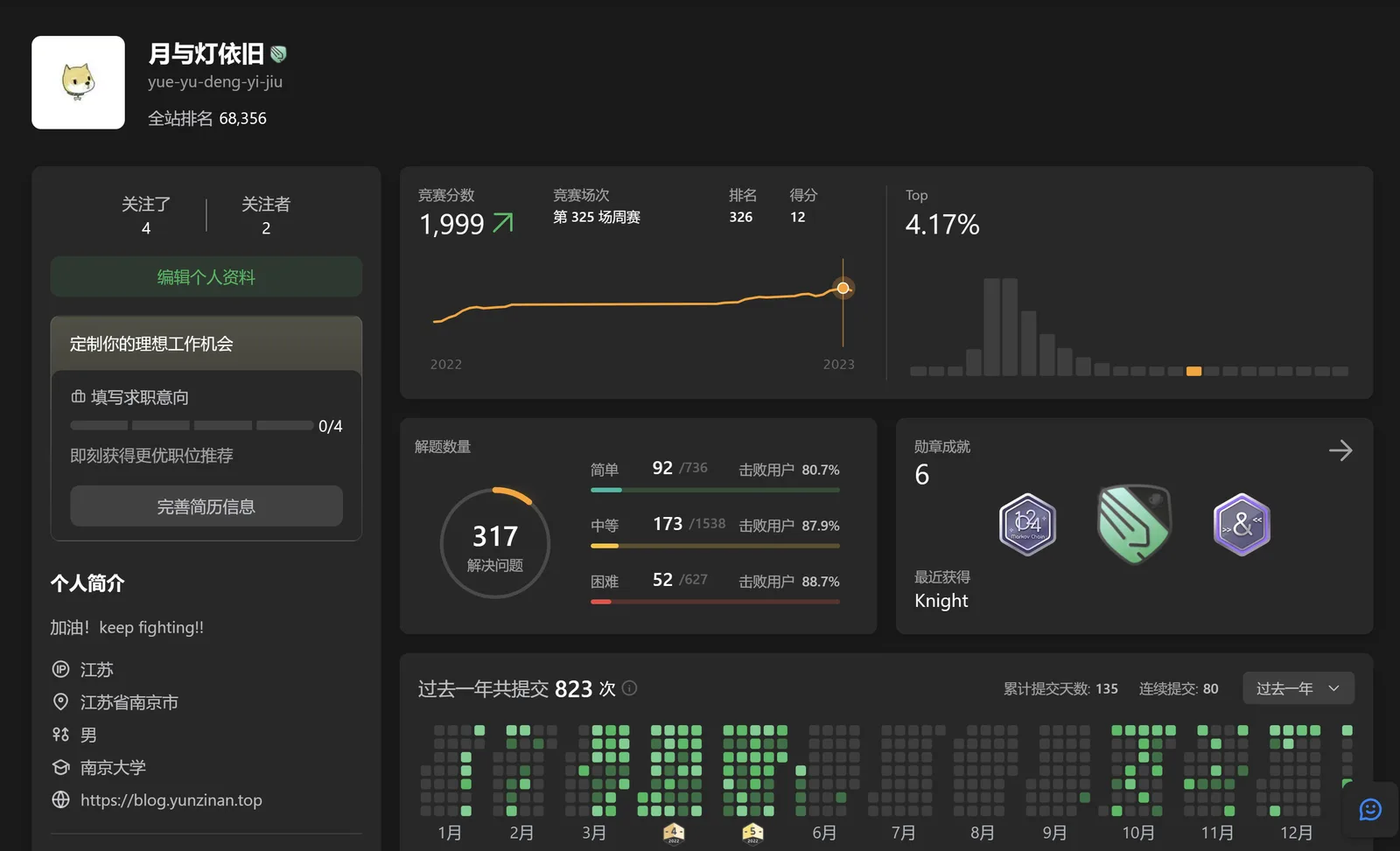Click the 317 solved problems circle
Screen dimensions: 1400x851
495,544
